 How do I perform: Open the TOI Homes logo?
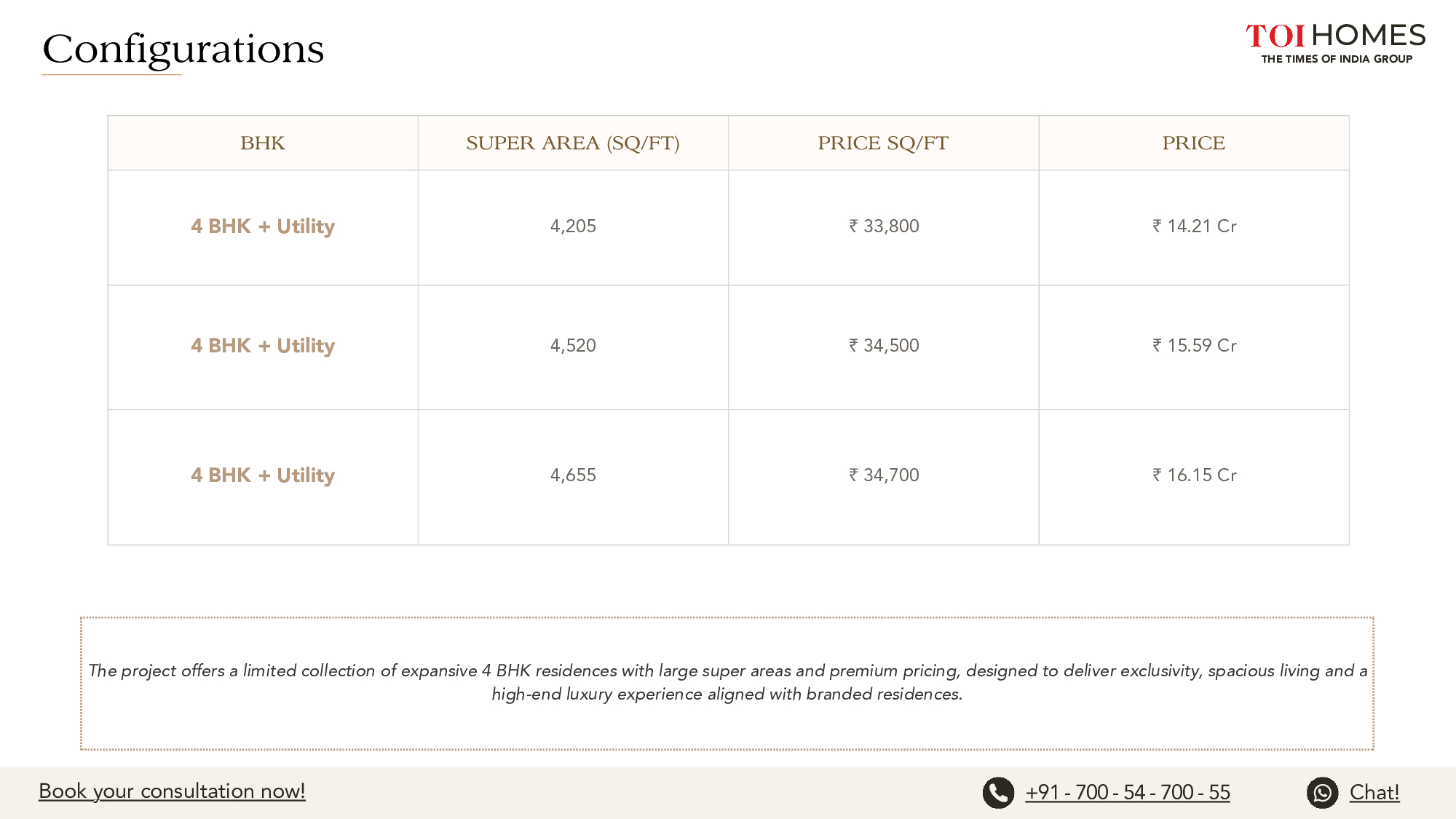(1336, 44)
